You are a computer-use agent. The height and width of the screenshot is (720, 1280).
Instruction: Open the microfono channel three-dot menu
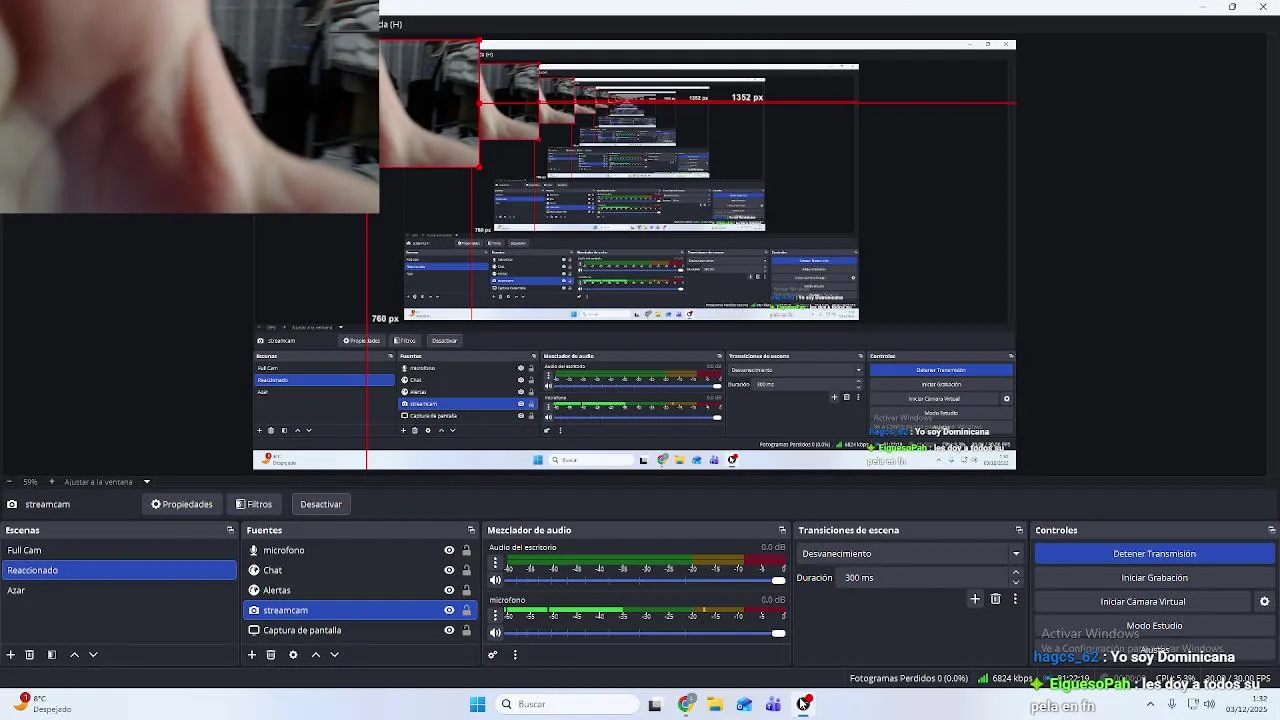(x=495, y=615)
